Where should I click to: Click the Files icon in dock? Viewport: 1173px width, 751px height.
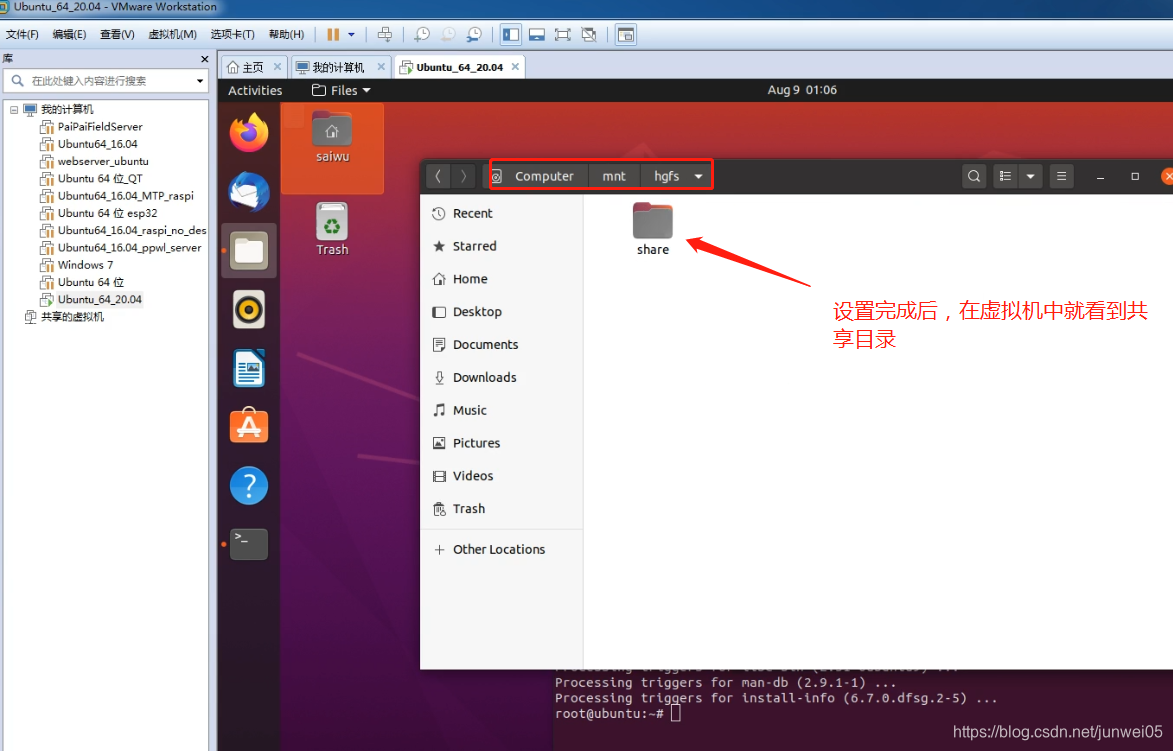pyautogui.click(x=249, y=251)
